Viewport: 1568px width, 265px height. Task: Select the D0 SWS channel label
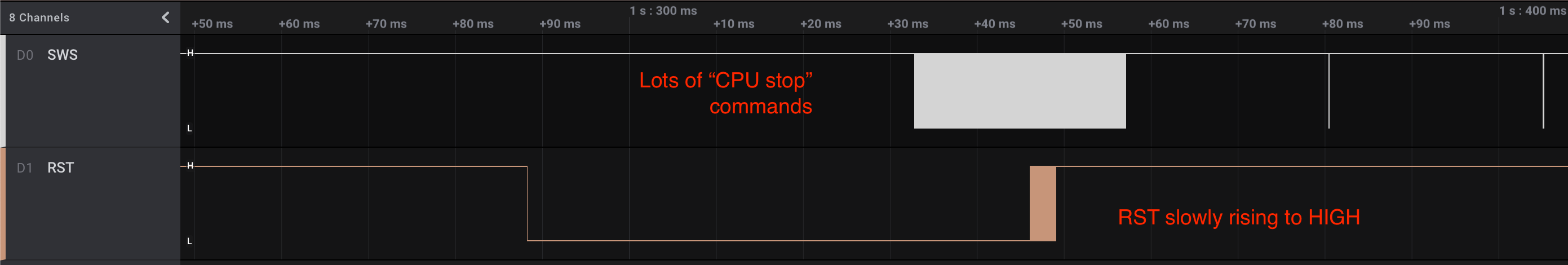[62, 55]
